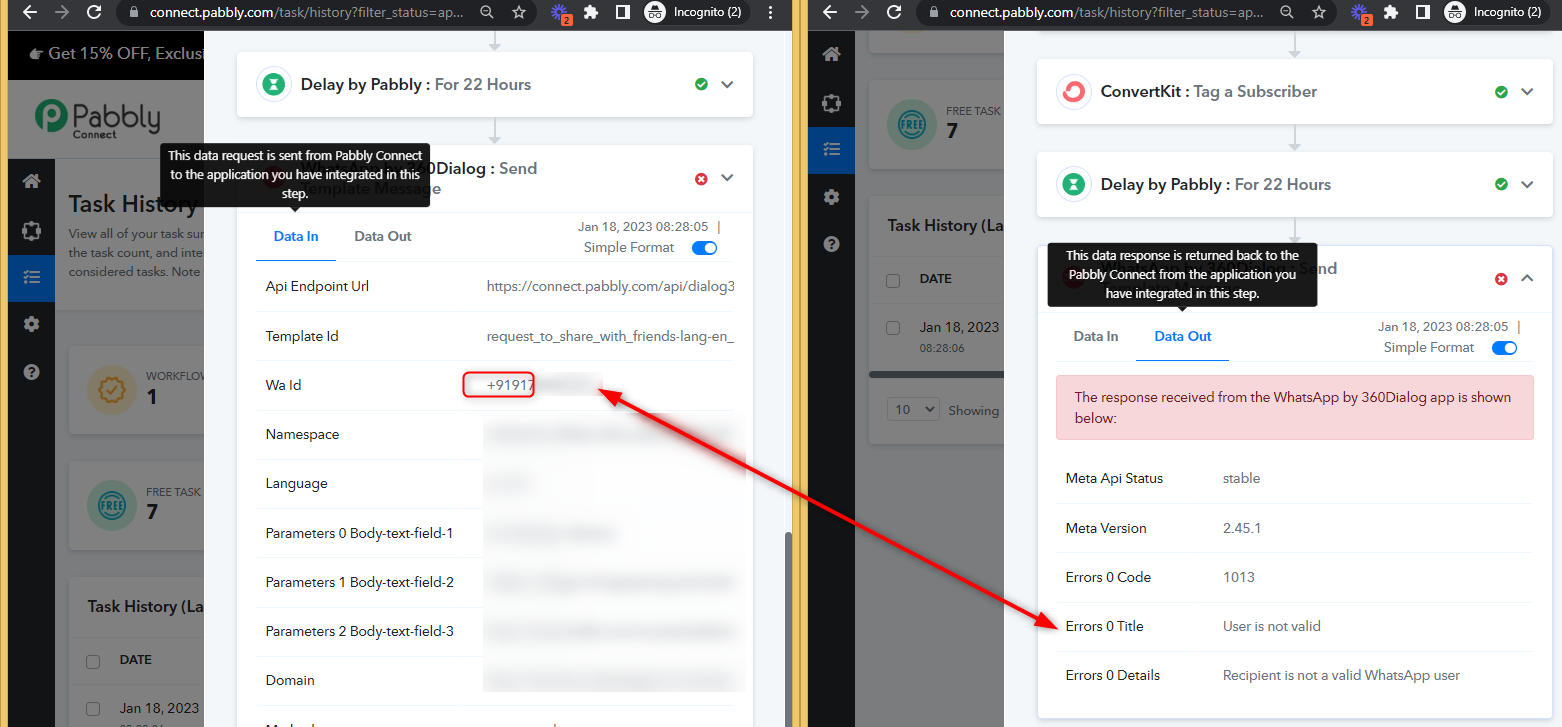
Task: Switch to Data In tab in left window
Action: [296, 237]
